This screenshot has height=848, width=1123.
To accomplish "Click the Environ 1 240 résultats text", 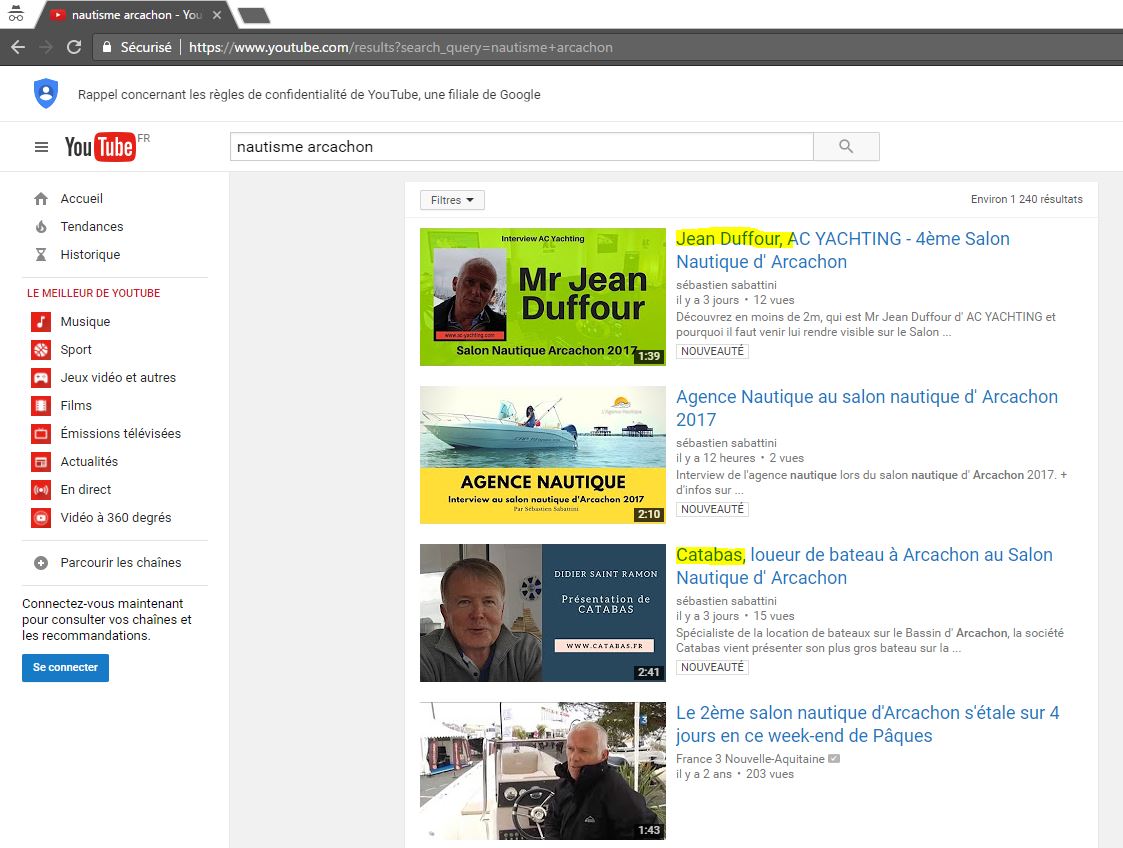I will pyautogui.click(x=1026, y=199).
